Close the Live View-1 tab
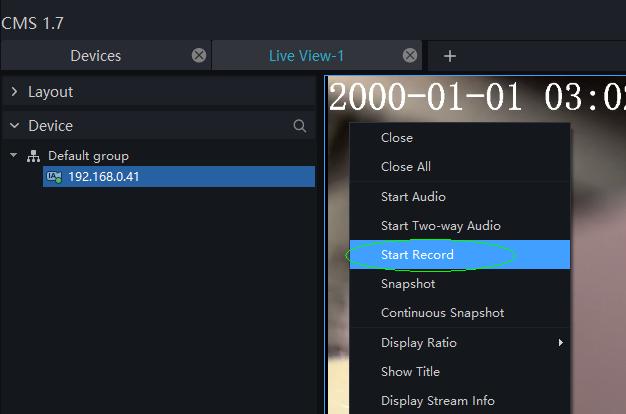 coord(410,55)
